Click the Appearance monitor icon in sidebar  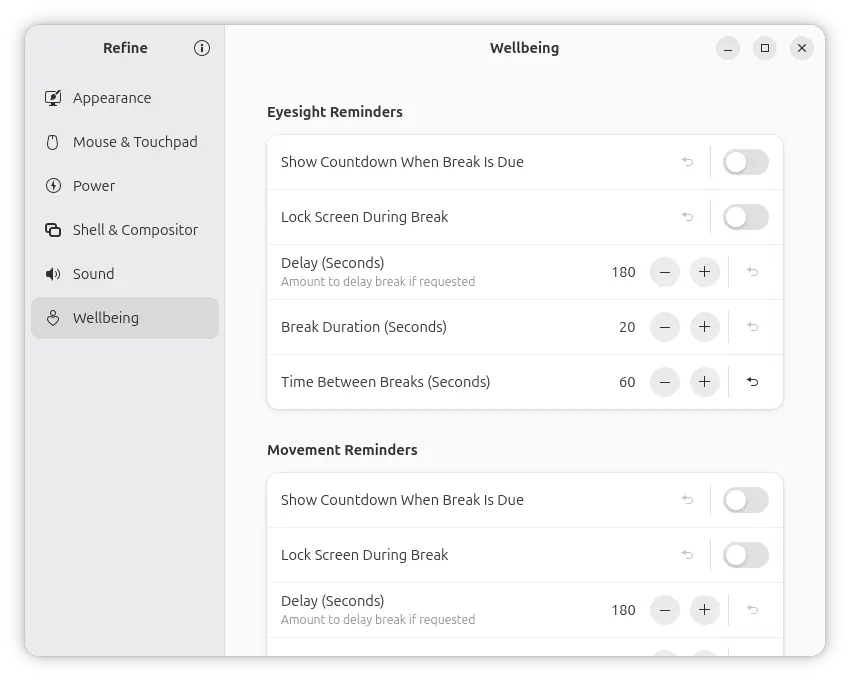coord(53,98)
